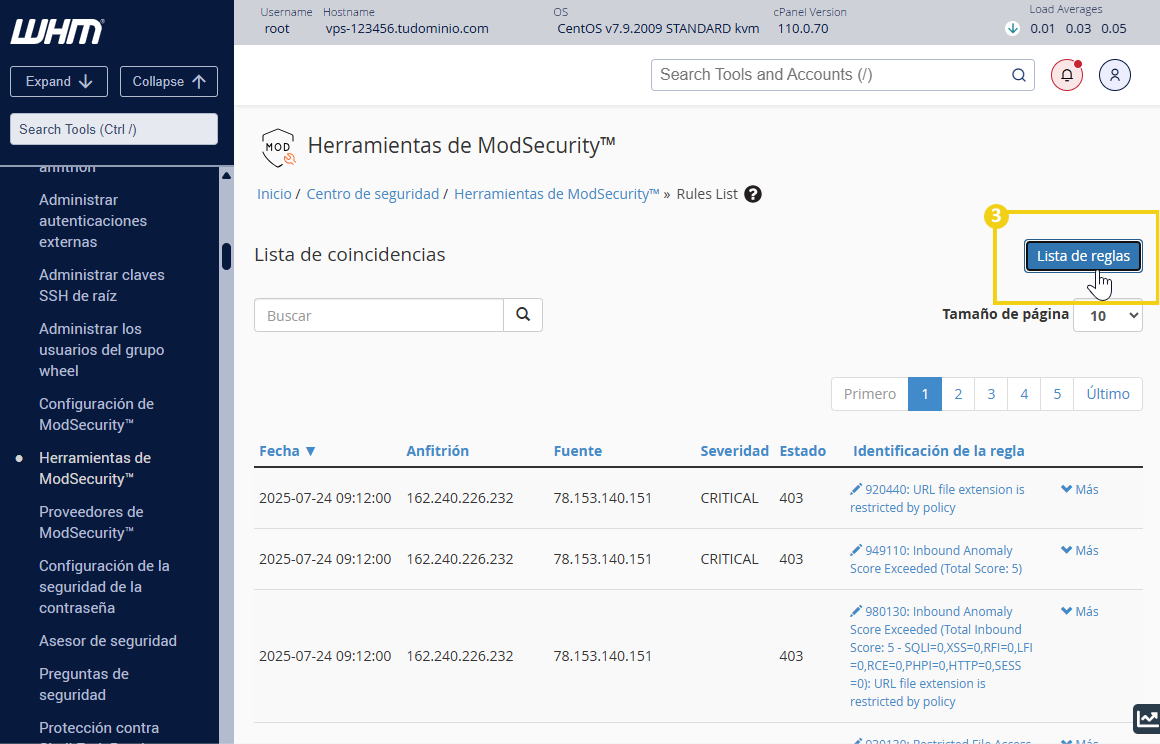The width and height of the screenshot is (1160, 744).
Task: Focus the sidebar Search Tools field
Action: [x=114, y=129]
